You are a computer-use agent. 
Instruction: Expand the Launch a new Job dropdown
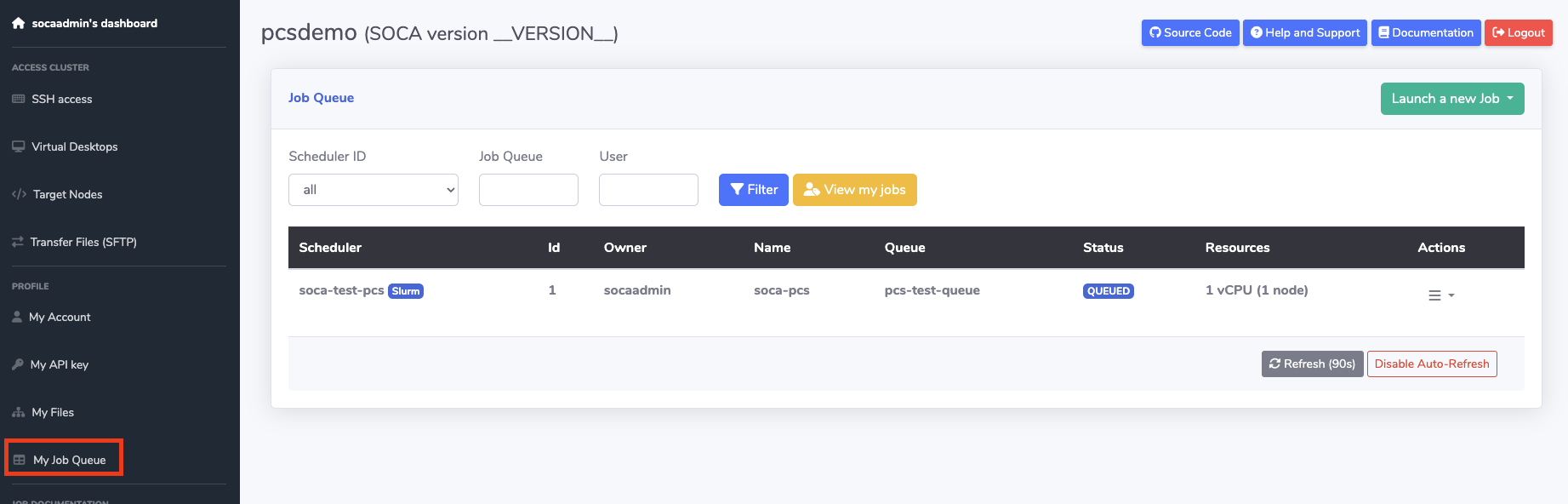tap(1451, 99)
